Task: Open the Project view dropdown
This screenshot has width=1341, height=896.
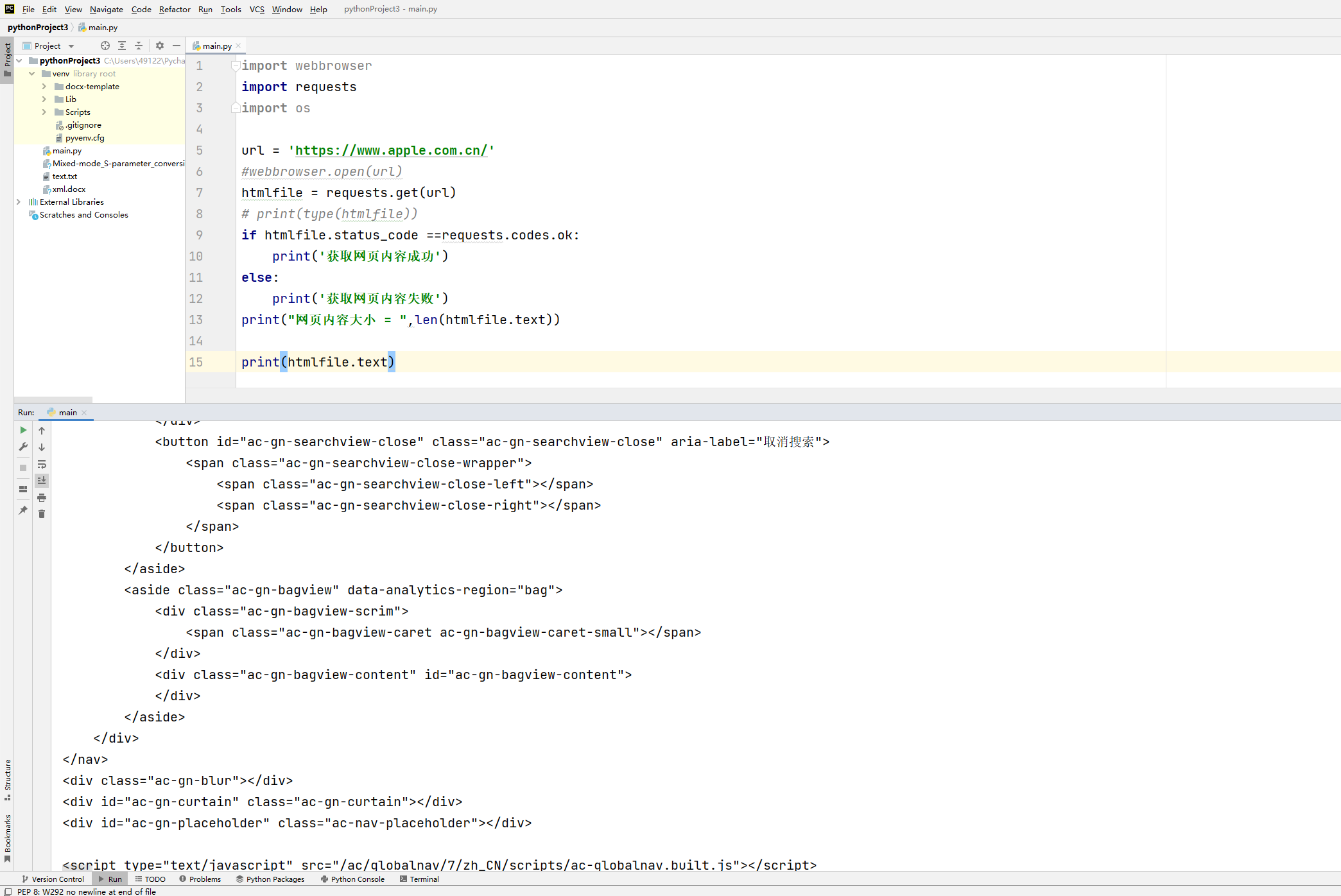Action: tap(71, 46)
